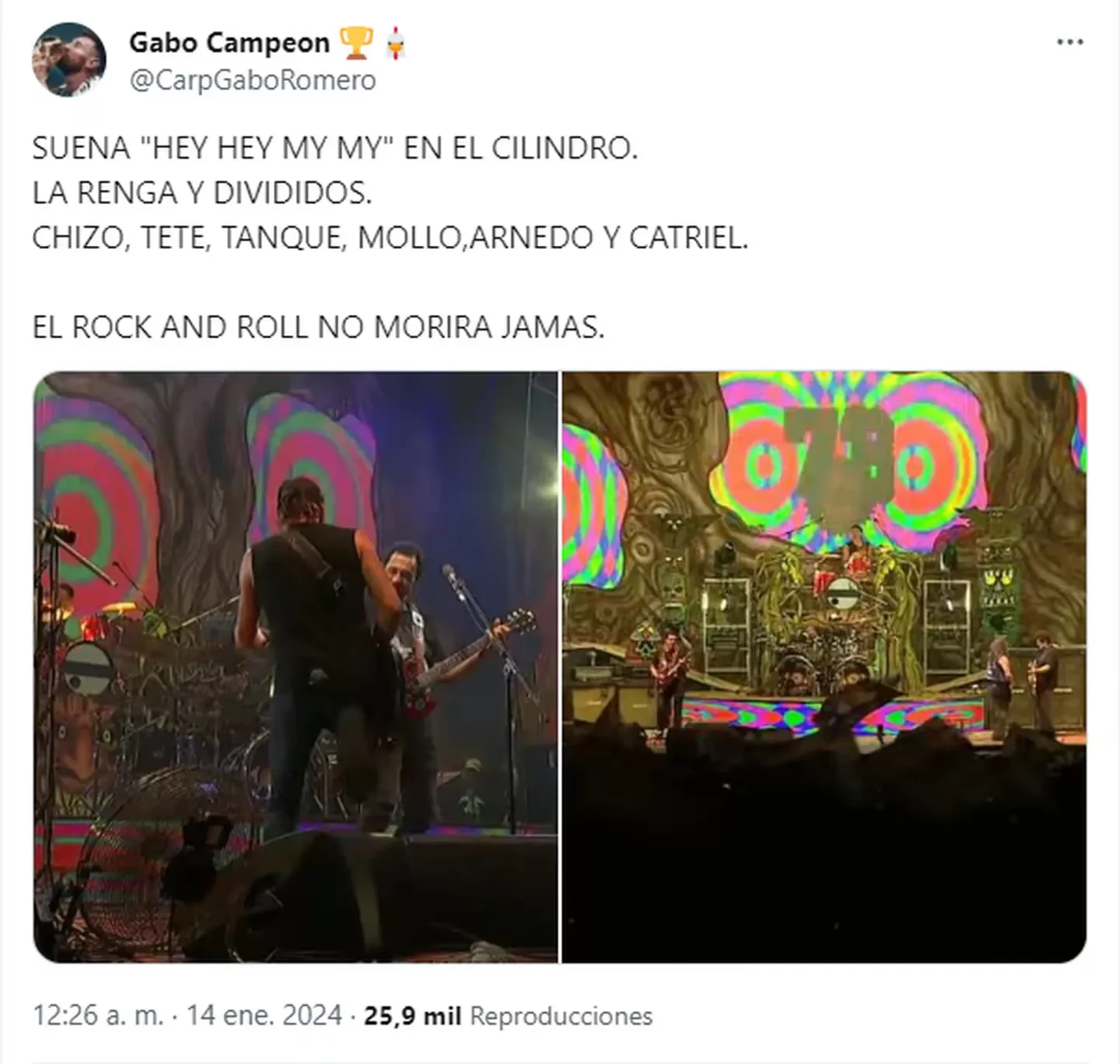Click the LA RENGA Y DIVIDIDOS line
The width and height of the screenshot is (1120, 1064).
tap(202, 192)
